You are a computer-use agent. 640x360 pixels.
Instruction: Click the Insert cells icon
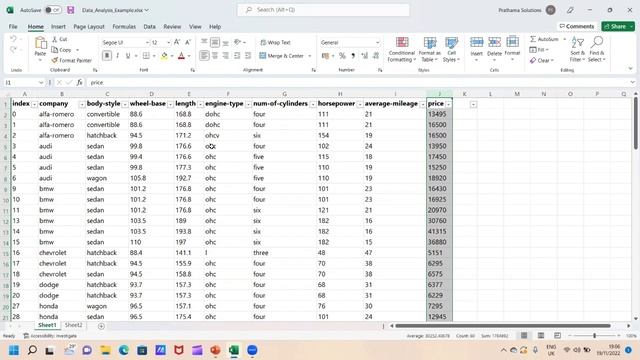pos(476,42)
